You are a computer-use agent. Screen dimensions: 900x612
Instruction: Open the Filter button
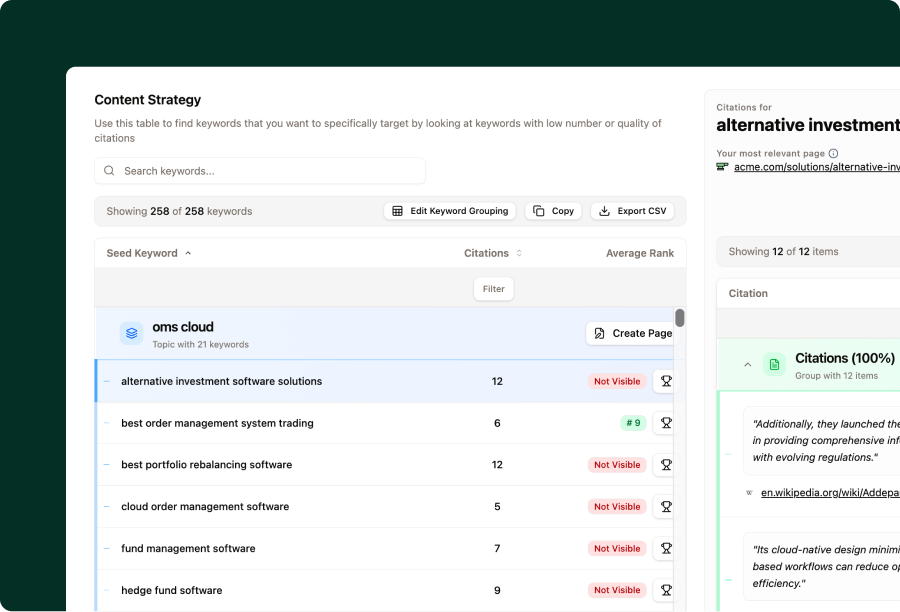click(x=494, y=289)
